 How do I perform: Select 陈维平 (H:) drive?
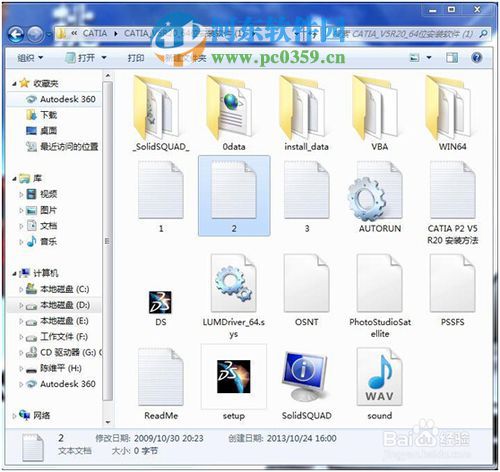54,368
